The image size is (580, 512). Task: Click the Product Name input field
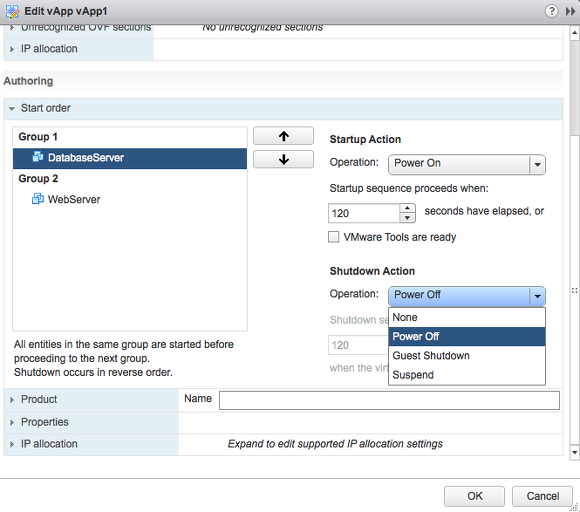click(x=389, y=400)
